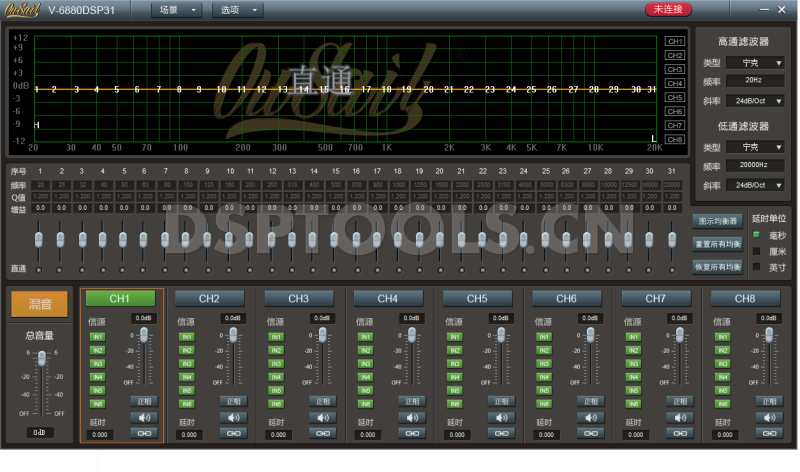Click the CH2 延时 delay input field
The height and width of the screenshot is (472, 800).
[x=189, y=435]
